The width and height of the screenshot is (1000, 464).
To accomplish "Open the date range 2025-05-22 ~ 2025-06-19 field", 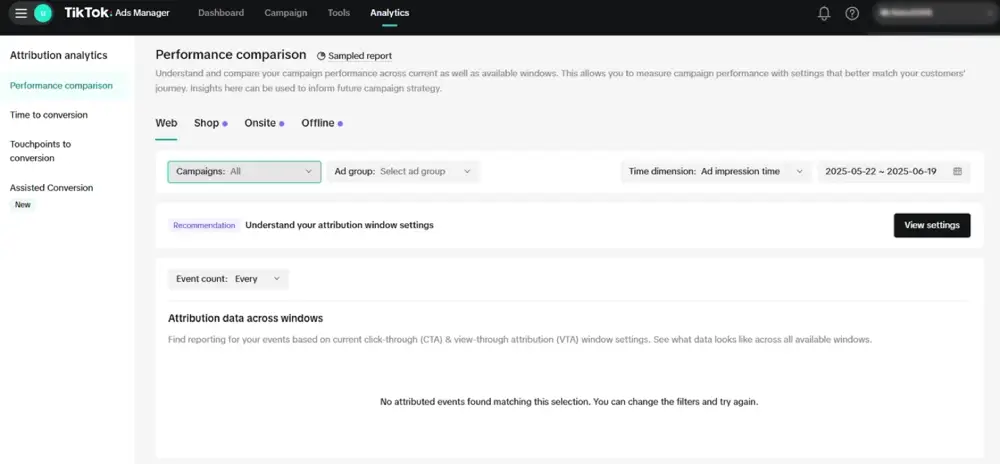I will (894, 171).
